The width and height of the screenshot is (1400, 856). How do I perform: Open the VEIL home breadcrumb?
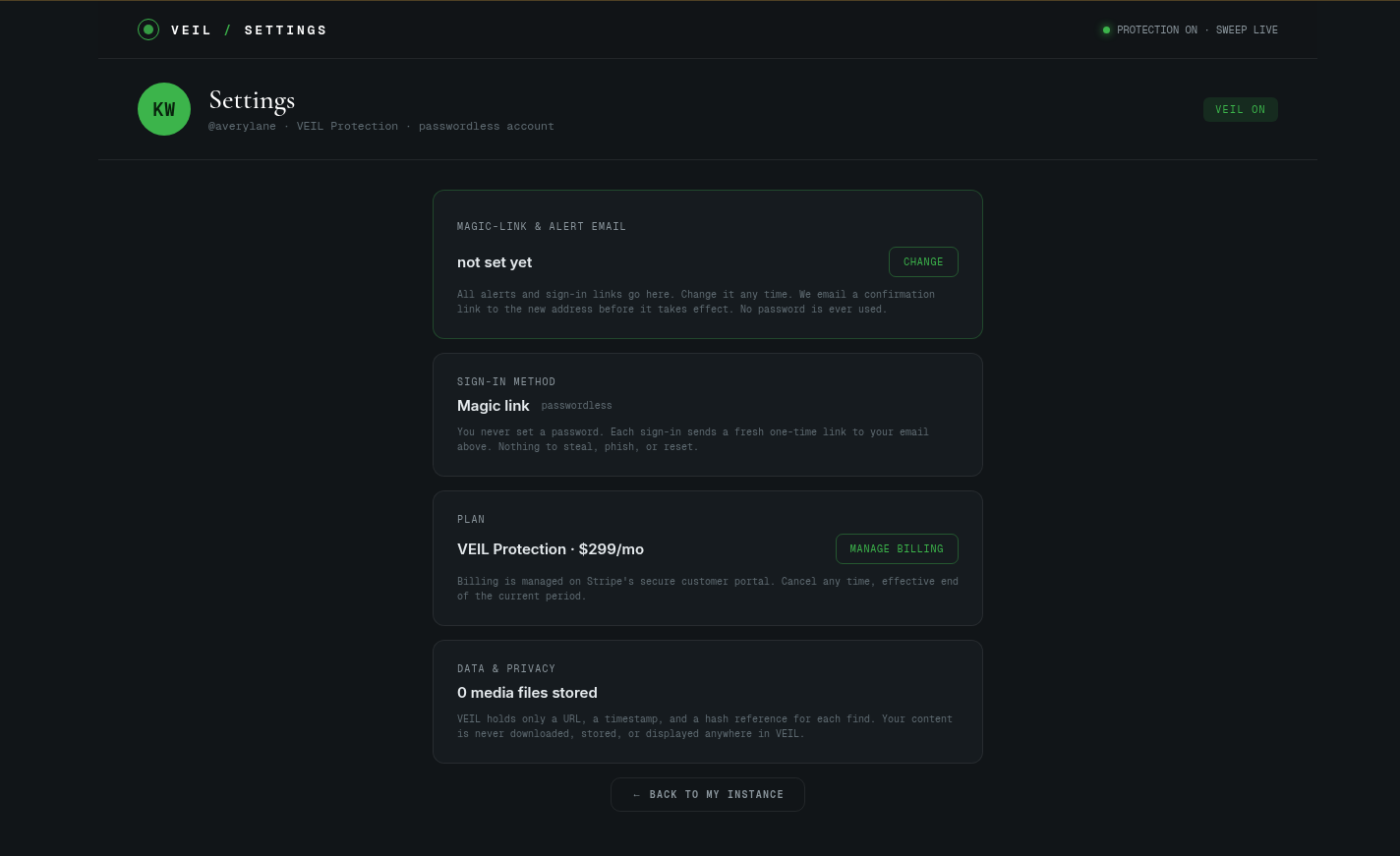pos(192,30)
